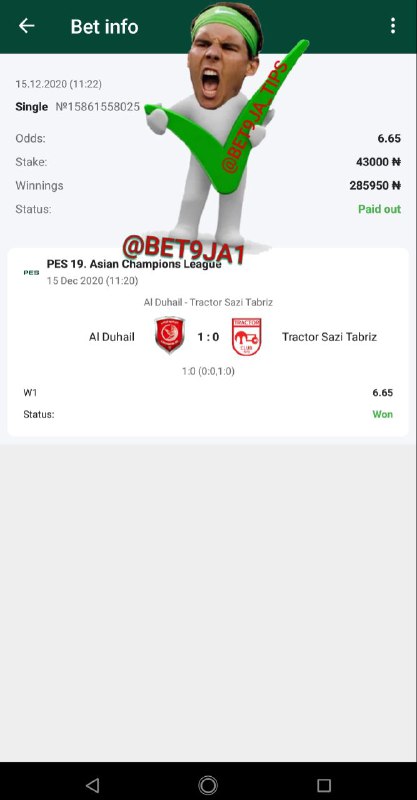Tap the back arrow in header
The height and width of the screenshot is (800, 417).
pos(27,26)
